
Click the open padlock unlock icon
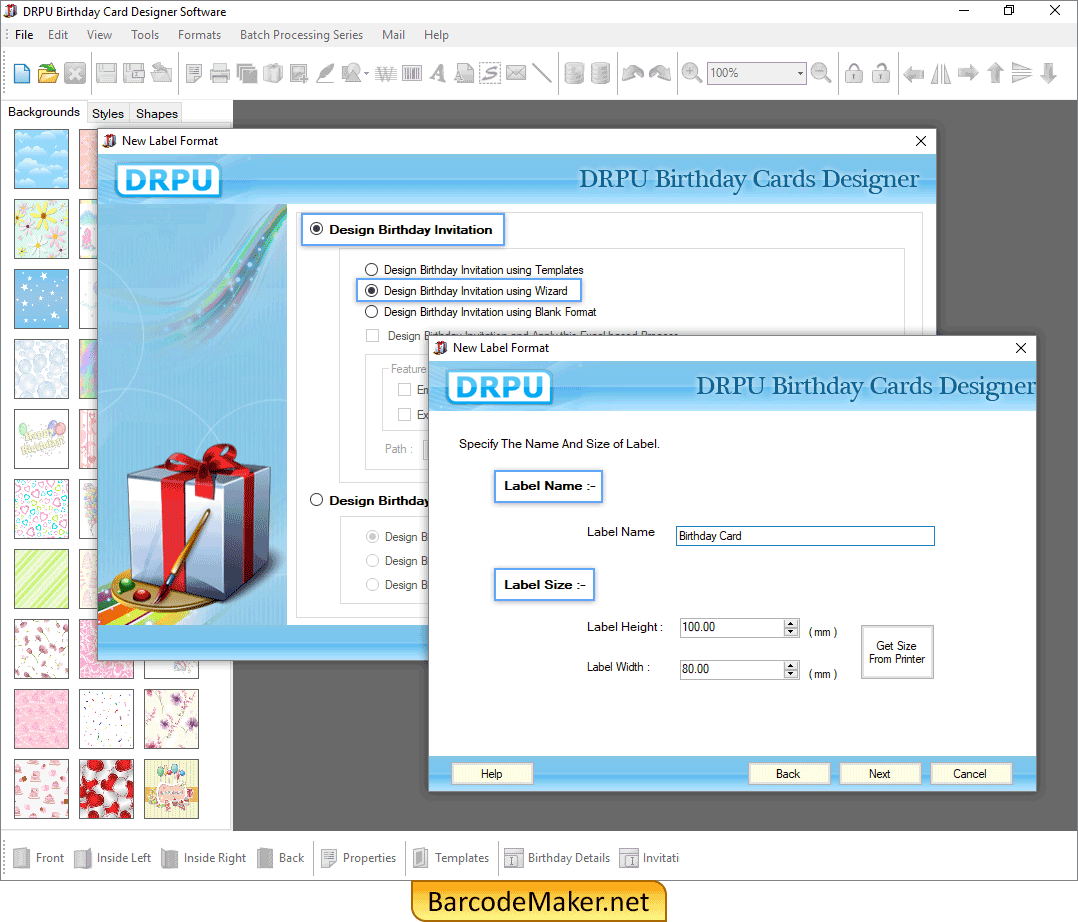point(881,73)
